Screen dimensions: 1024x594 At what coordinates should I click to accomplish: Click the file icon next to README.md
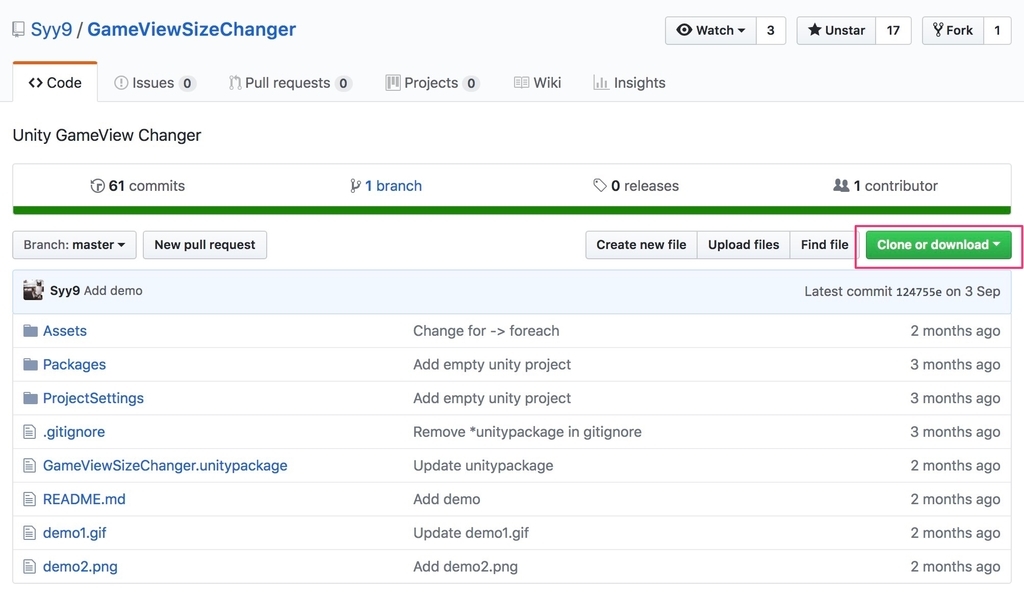(29, 499)
